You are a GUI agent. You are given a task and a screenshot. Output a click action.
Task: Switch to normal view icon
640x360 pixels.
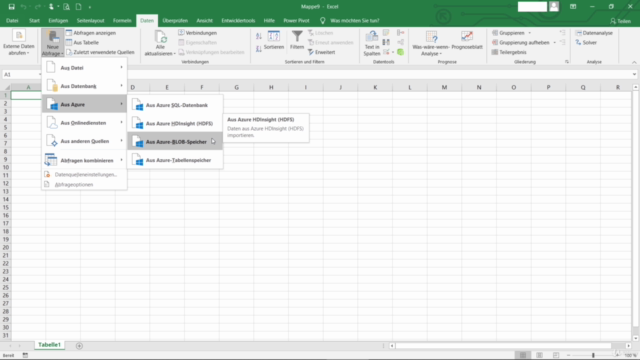pos(523,355)
